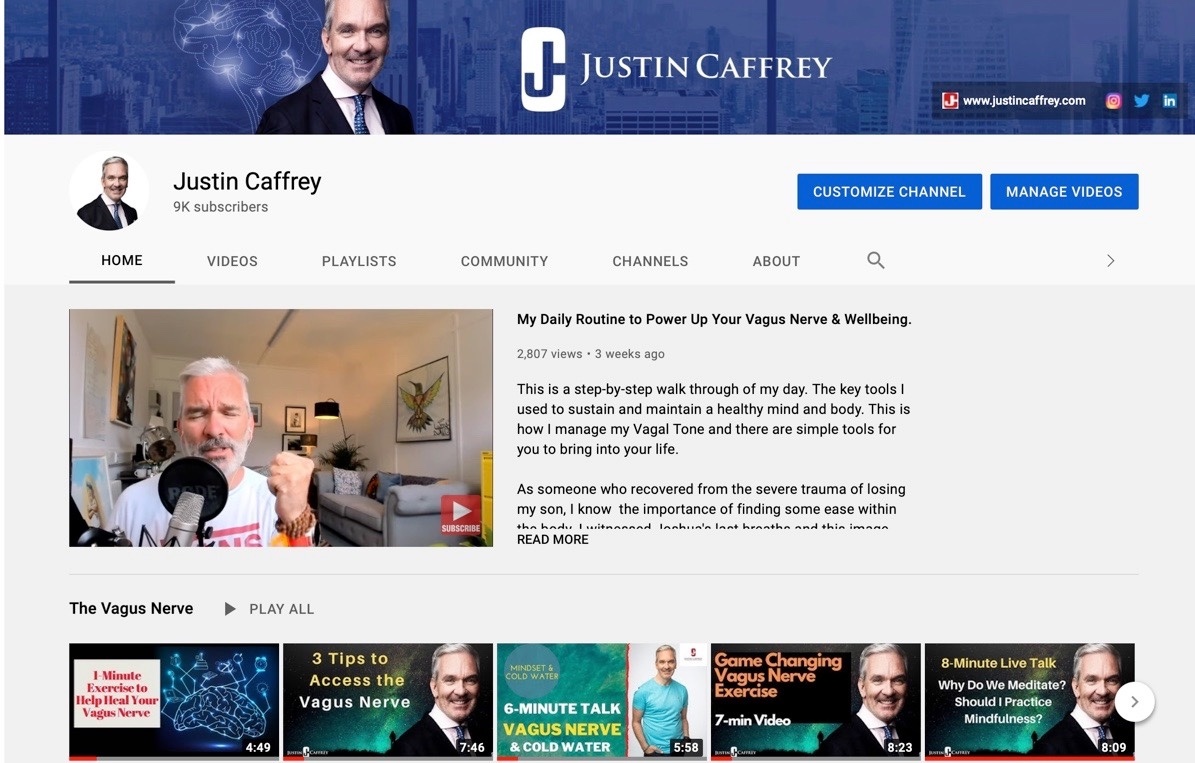Advance the Vagus Nerve carousel with the arrow
1195x763 pixels.
pyautogui.click(x=1134, y=702)
